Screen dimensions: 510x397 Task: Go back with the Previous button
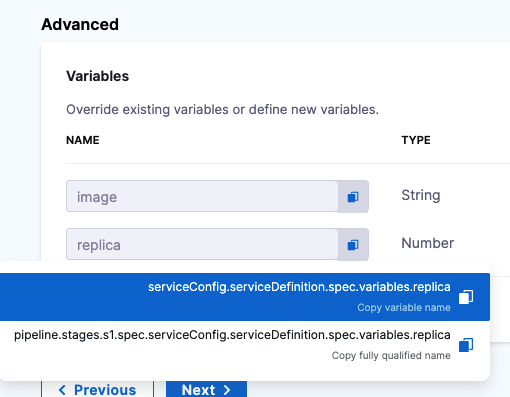[97, 389]
